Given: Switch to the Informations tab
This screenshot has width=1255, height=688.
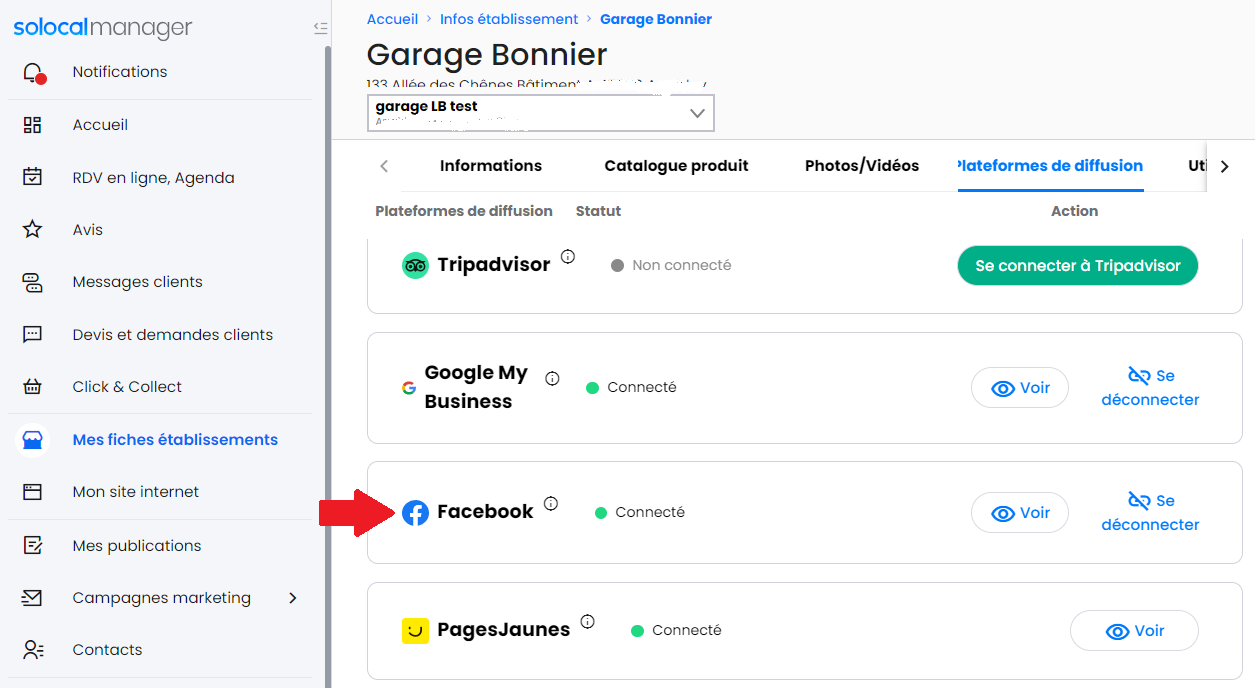Looking at the screenshot, I should pyautogui.click(x=491, y=166).
